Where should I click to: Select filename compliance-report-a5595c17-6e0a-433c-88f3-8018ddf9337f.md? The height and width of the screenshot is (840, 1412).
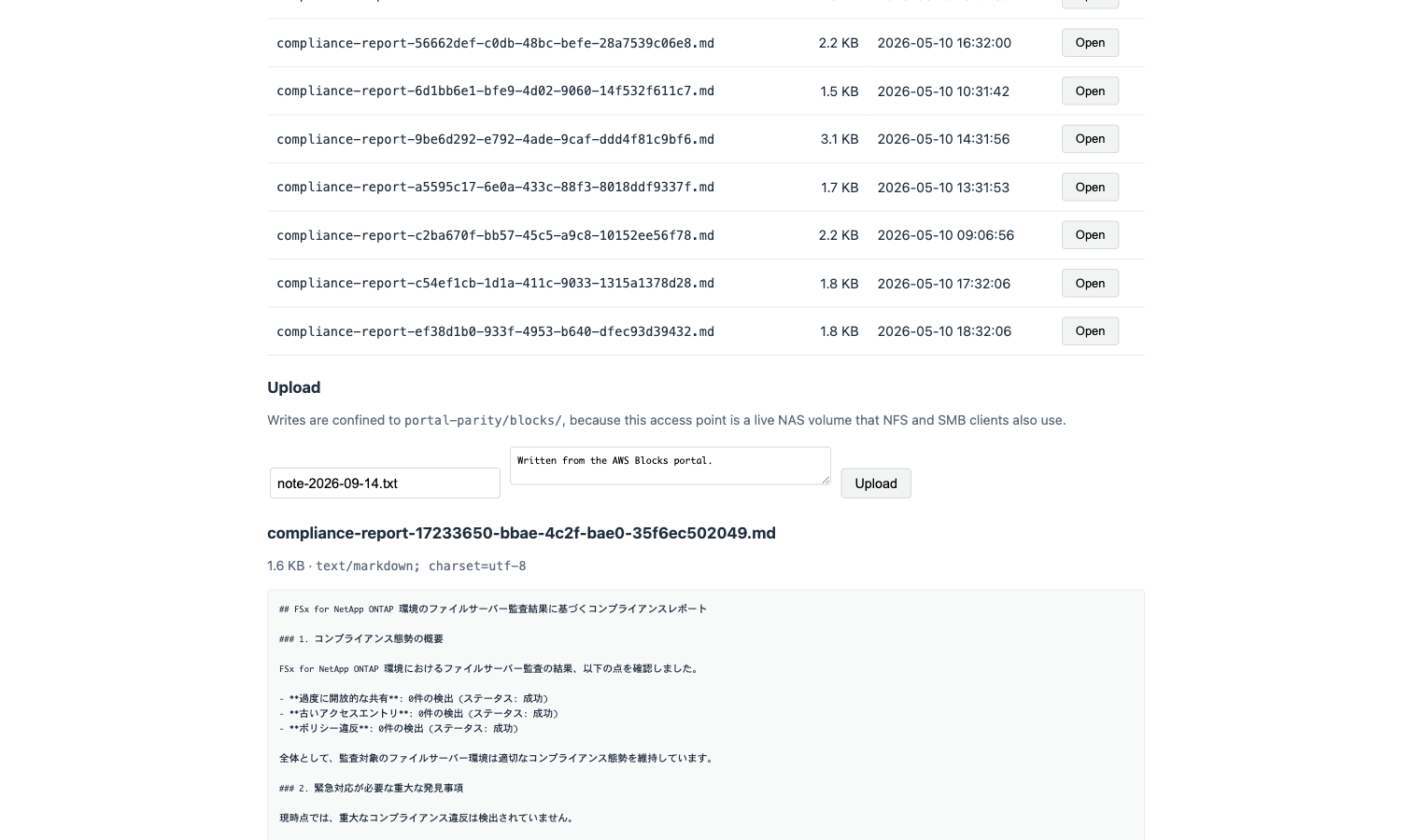tap(495, 188)
